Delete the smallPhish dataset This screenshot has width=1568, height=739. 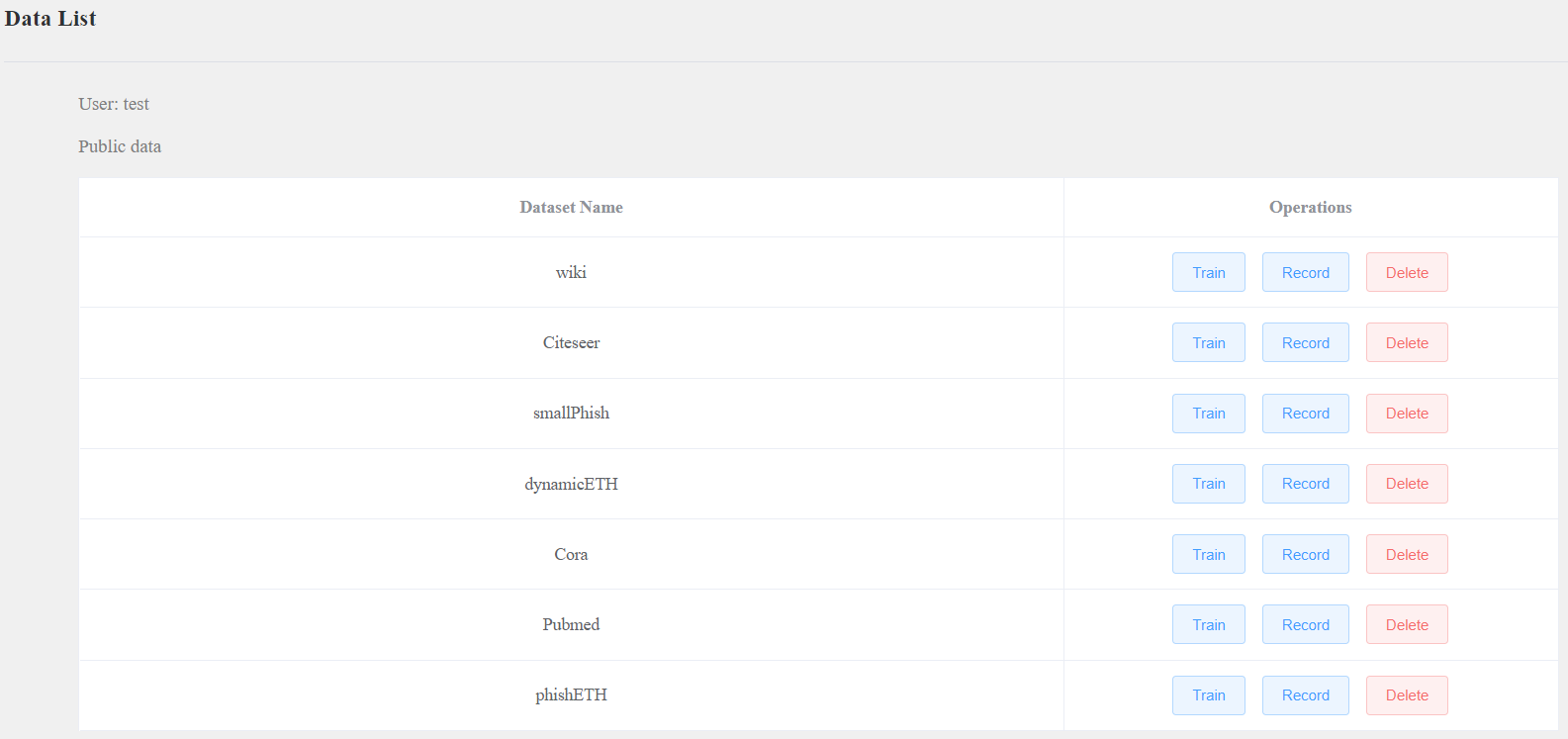(x=1407, y=414)
